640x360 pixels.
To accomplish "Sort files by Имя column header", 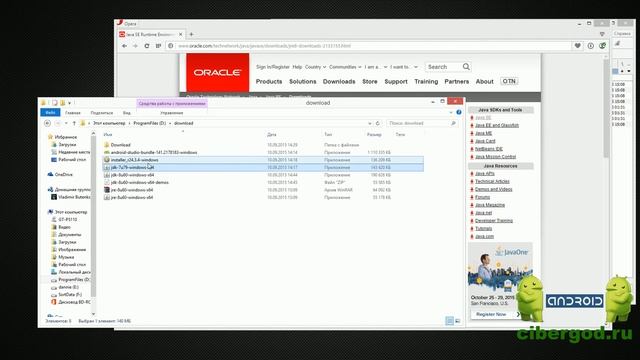I will (x=108, y=134).
